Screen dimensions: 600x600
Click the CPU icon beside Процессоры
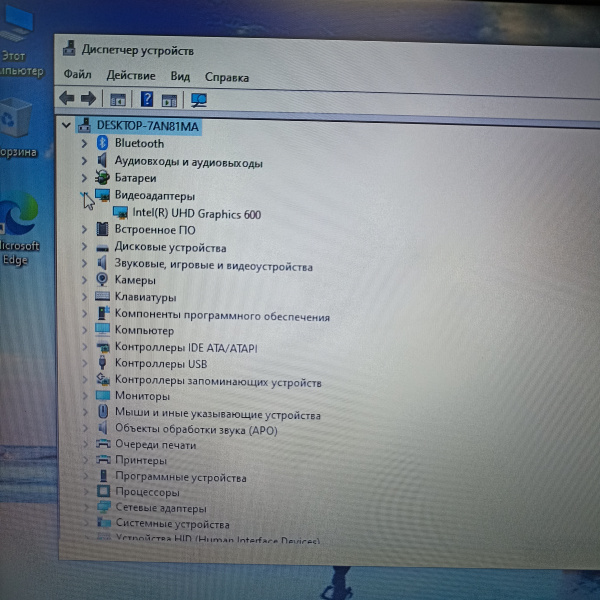point(103,491)
